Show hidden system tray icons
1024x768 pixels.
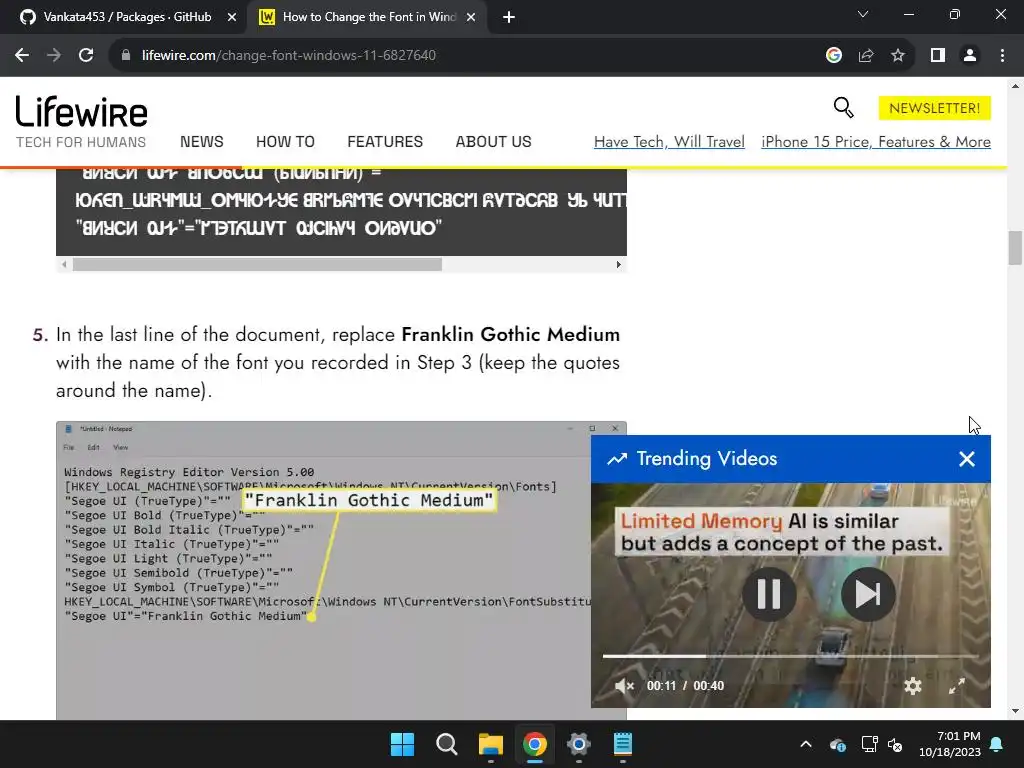(806, 744)
